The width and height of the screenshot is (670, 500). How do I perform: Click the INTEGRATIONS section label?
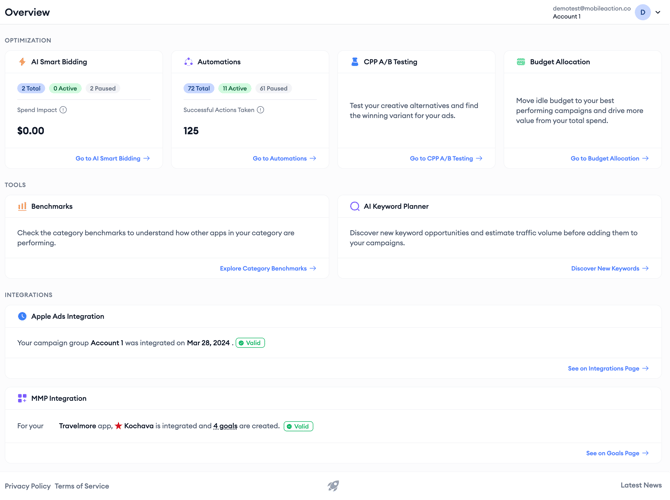point(29,295)
